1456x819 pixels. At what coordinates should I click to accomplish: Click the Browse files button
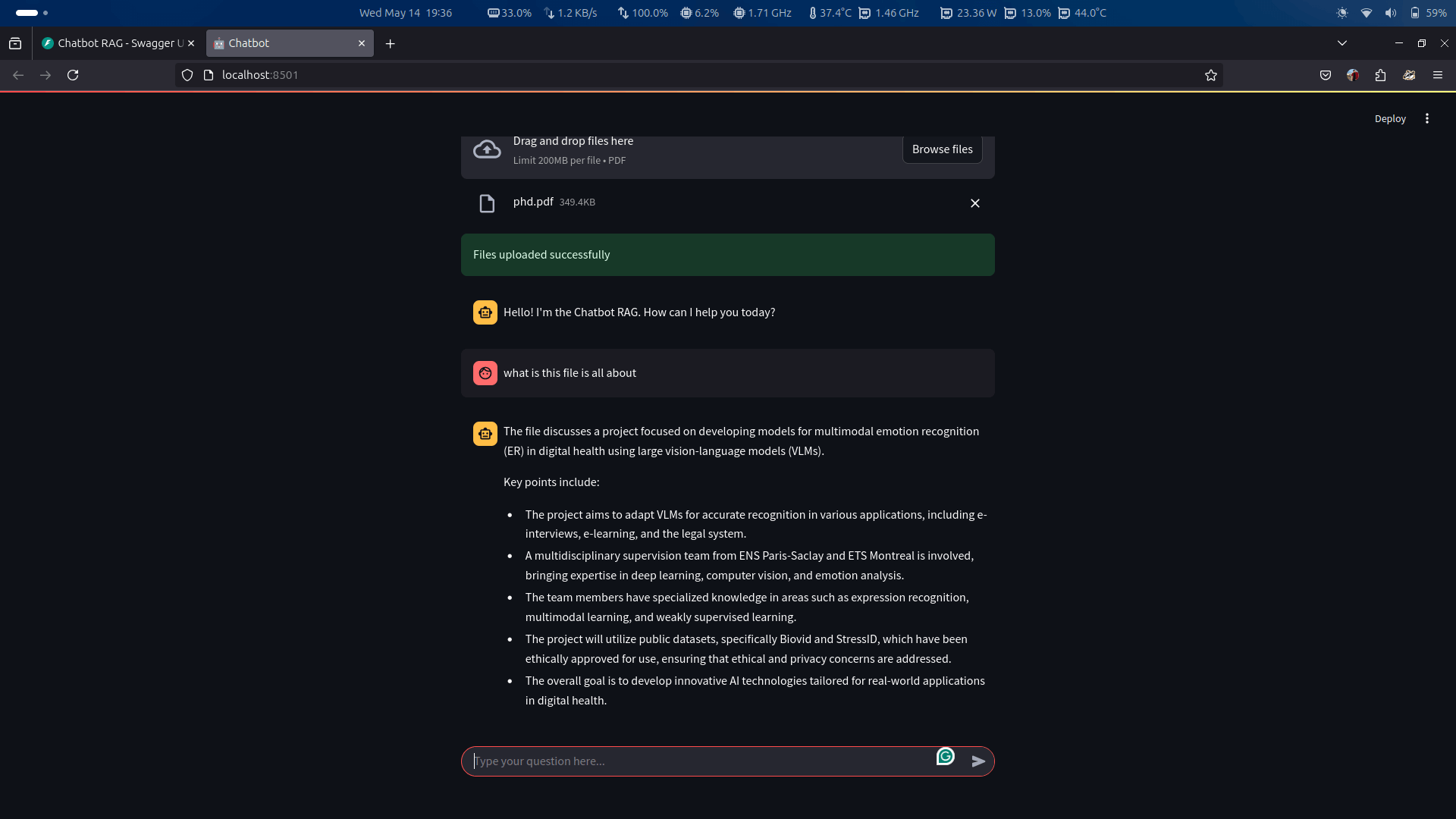coord(942,149)
